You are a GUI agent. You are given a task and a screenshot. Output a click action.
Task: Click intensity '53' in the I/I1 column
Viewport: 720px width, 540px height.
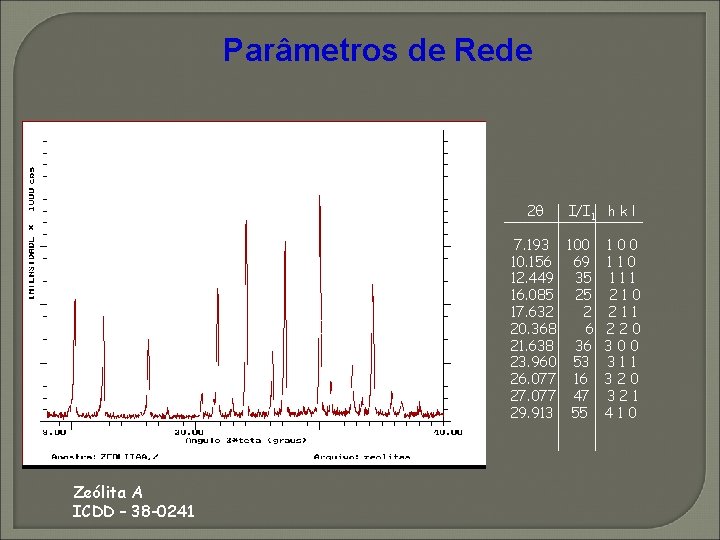[x=581, y=362]
